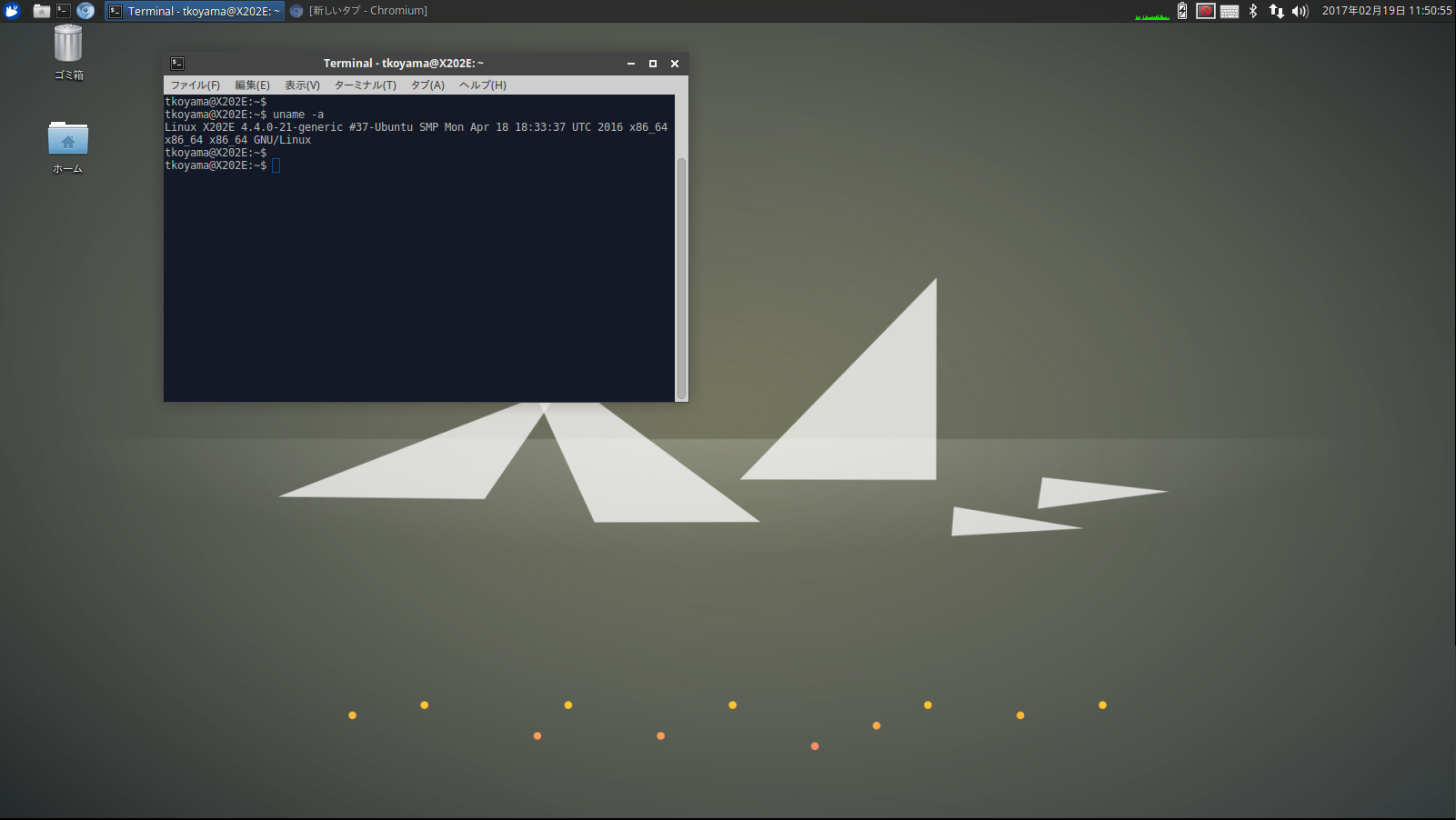1456x820 pixels.
Task: Open the 編集(E) menu
Action: 252,85
